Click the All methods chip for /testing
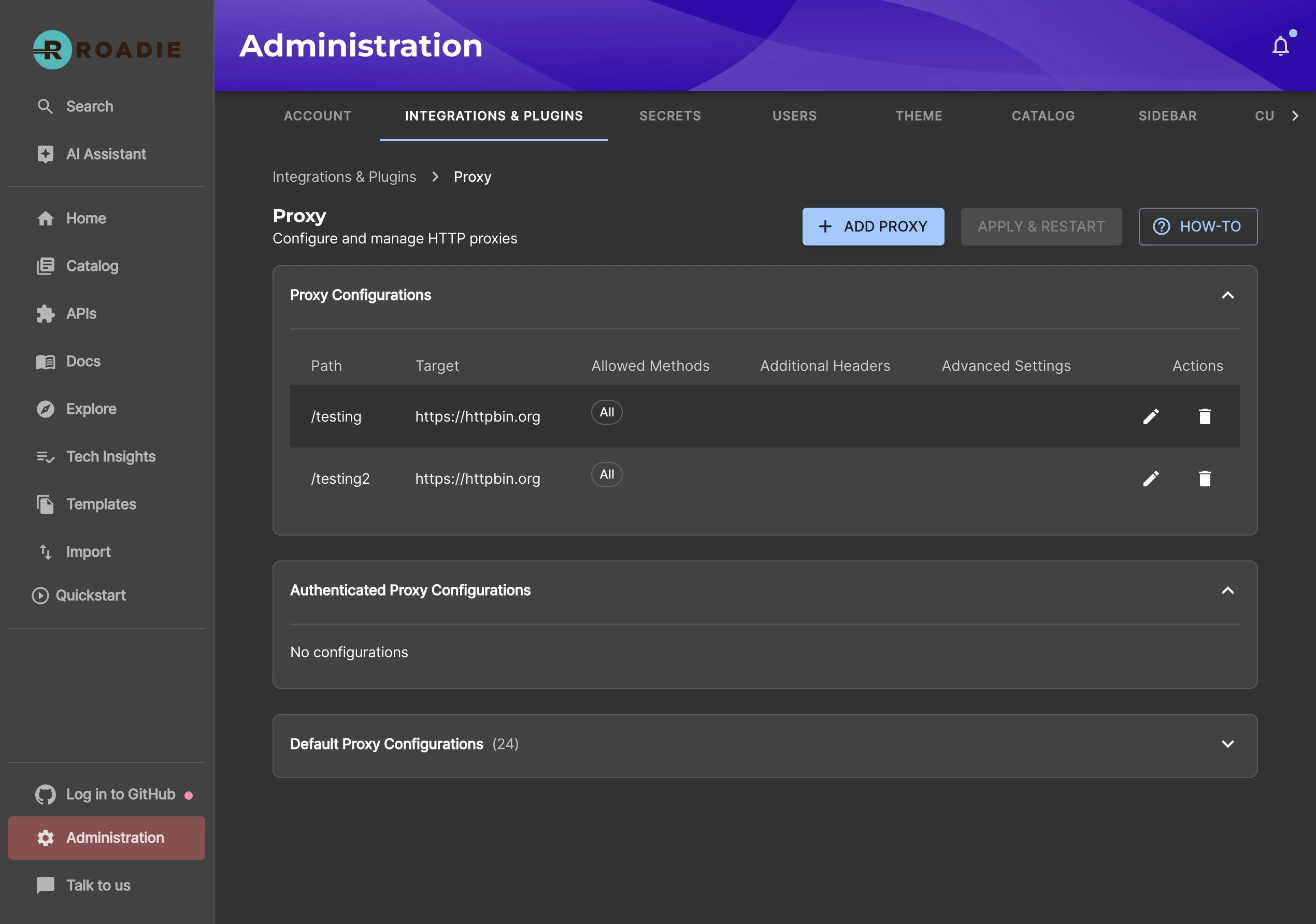 pyautogui.click(x=606, y=412)
